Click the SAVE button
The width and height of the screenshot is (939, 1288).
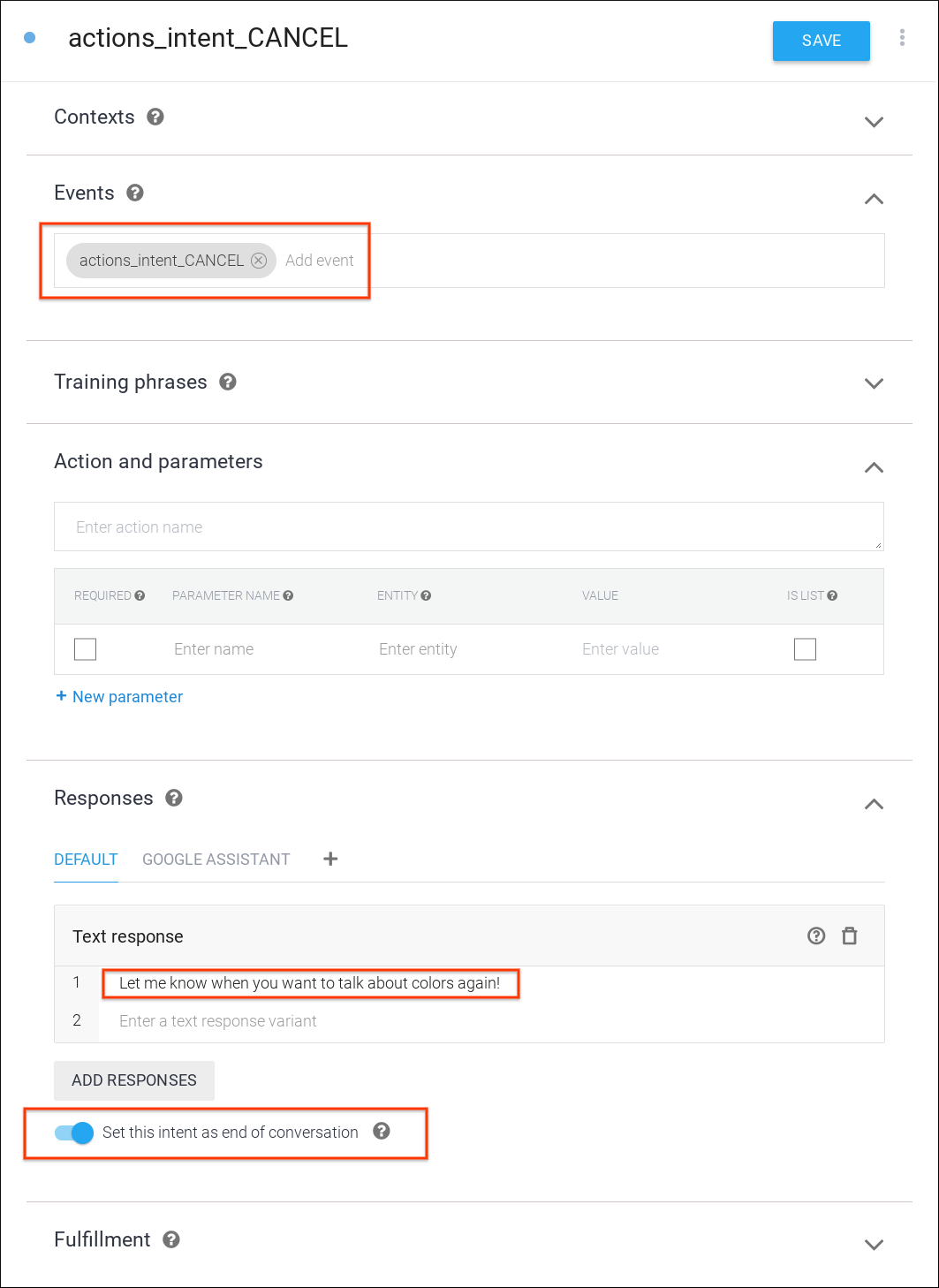click(821, 41)
